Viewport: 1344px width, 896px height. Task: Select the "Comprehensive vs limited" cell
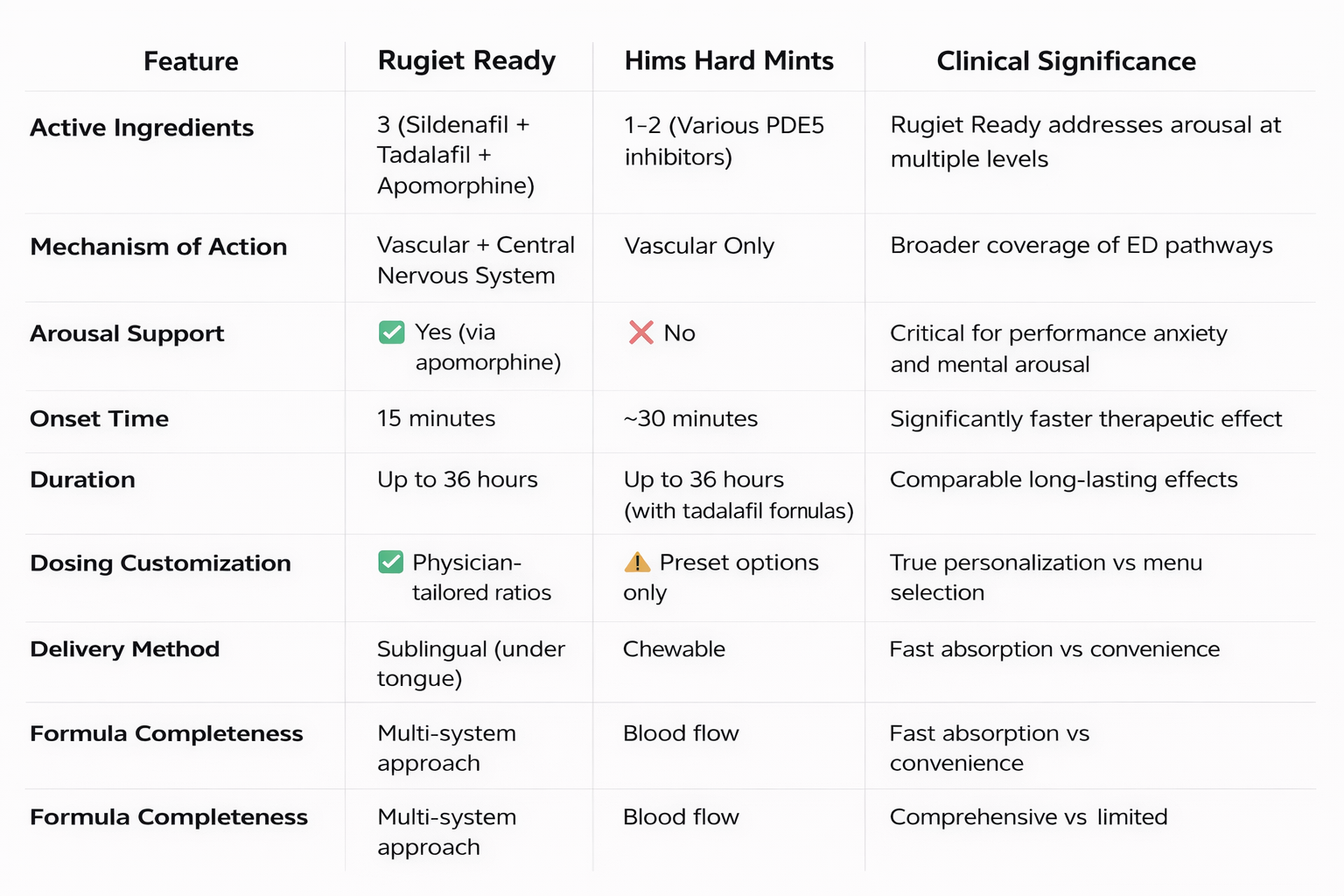click(x=1028, y=816)
